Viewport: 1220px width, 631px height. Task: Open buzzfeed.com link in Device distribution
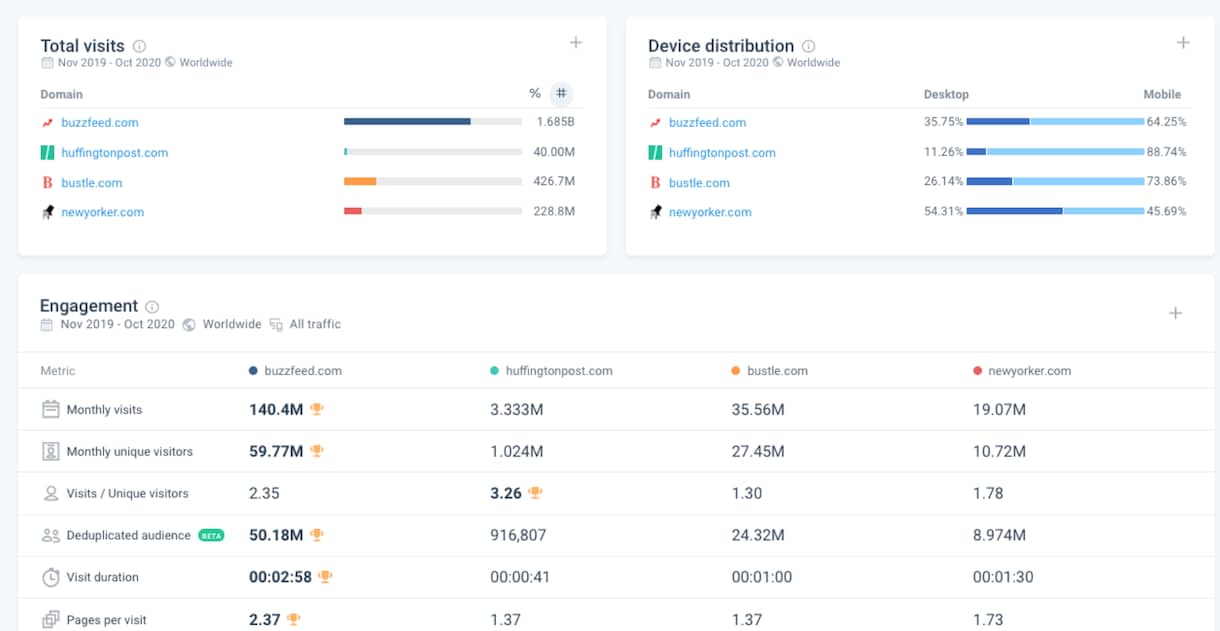(x=707, y=123)
